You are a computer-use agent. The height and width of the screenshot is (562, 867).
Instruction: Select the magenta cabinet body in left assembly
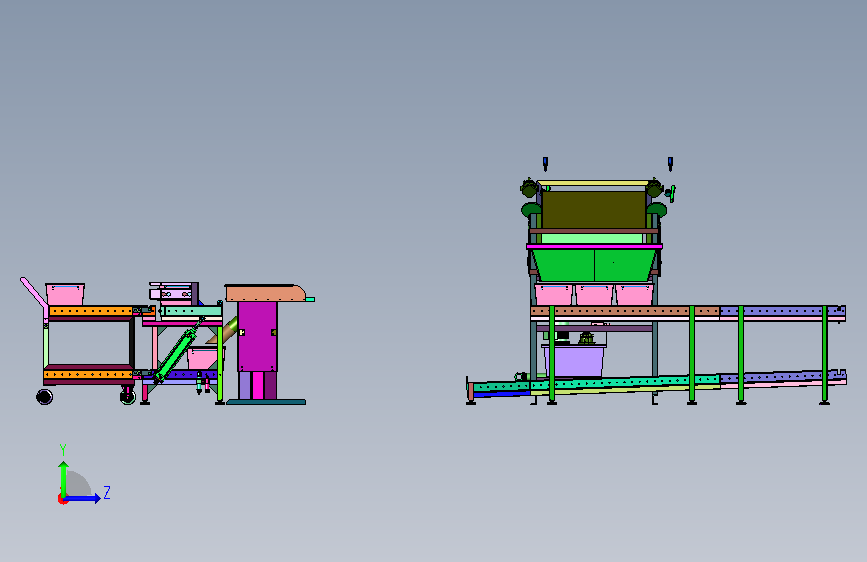coord(257,336)
